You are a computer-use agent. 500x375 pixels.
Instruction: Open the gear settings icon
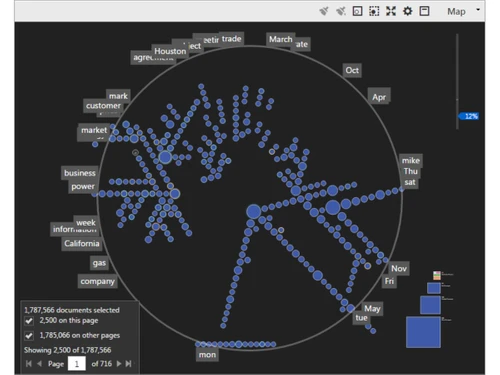pos(407,11)
